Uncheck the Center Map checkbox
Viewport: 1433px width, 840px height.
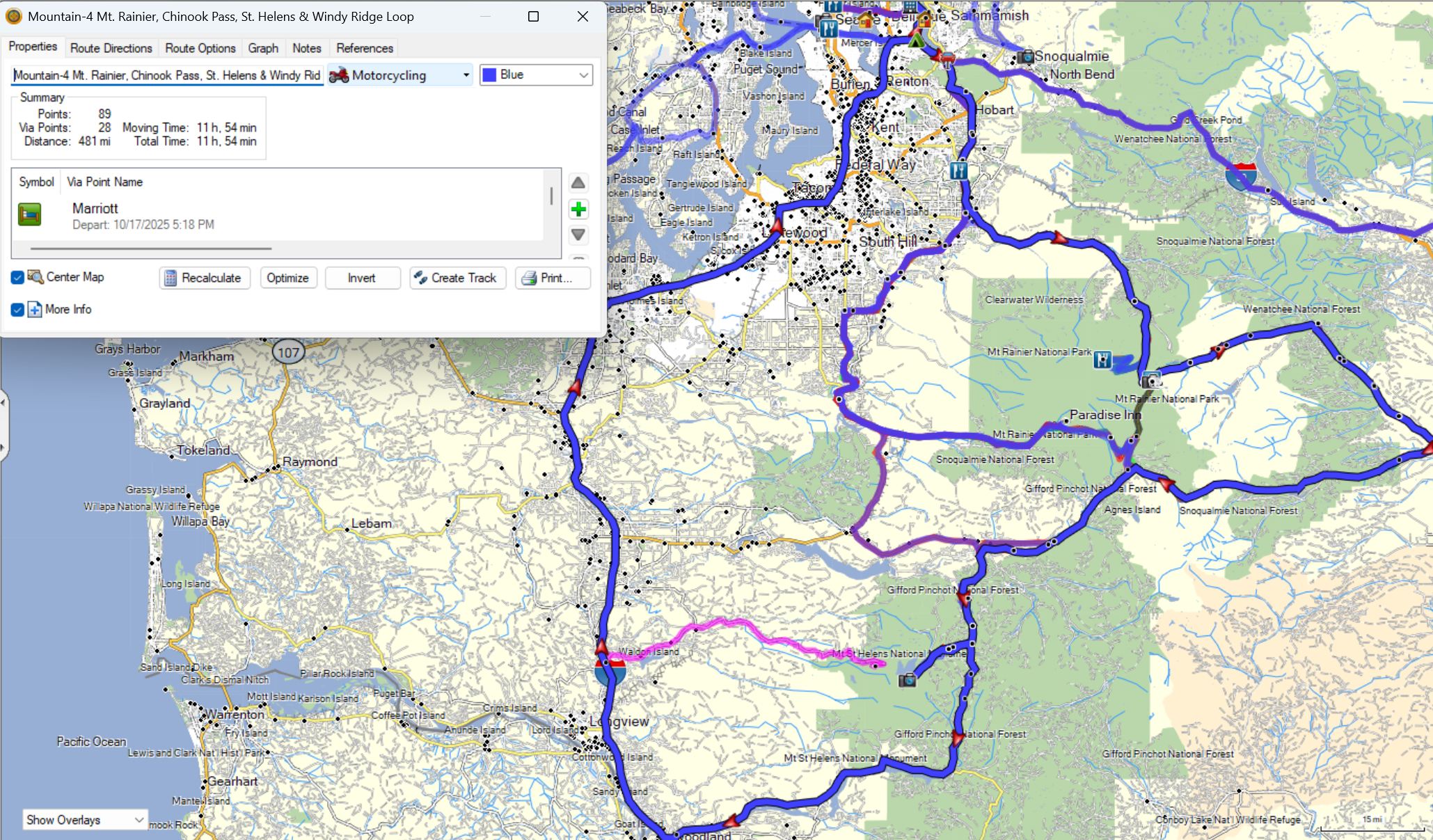click(17, 278)
